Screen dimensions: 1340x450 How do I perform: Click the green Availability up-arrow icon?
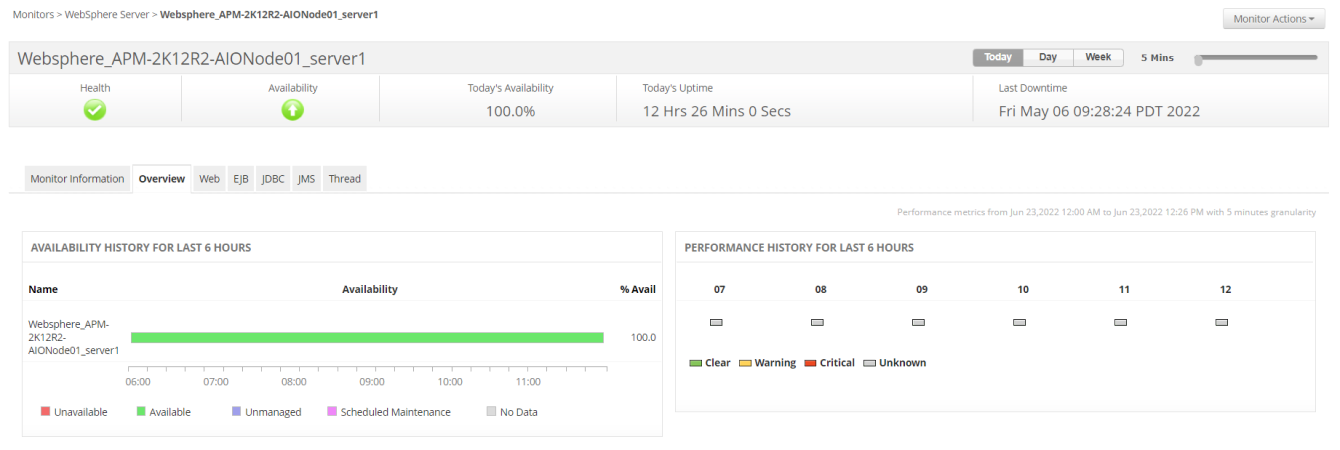[292, 110]
